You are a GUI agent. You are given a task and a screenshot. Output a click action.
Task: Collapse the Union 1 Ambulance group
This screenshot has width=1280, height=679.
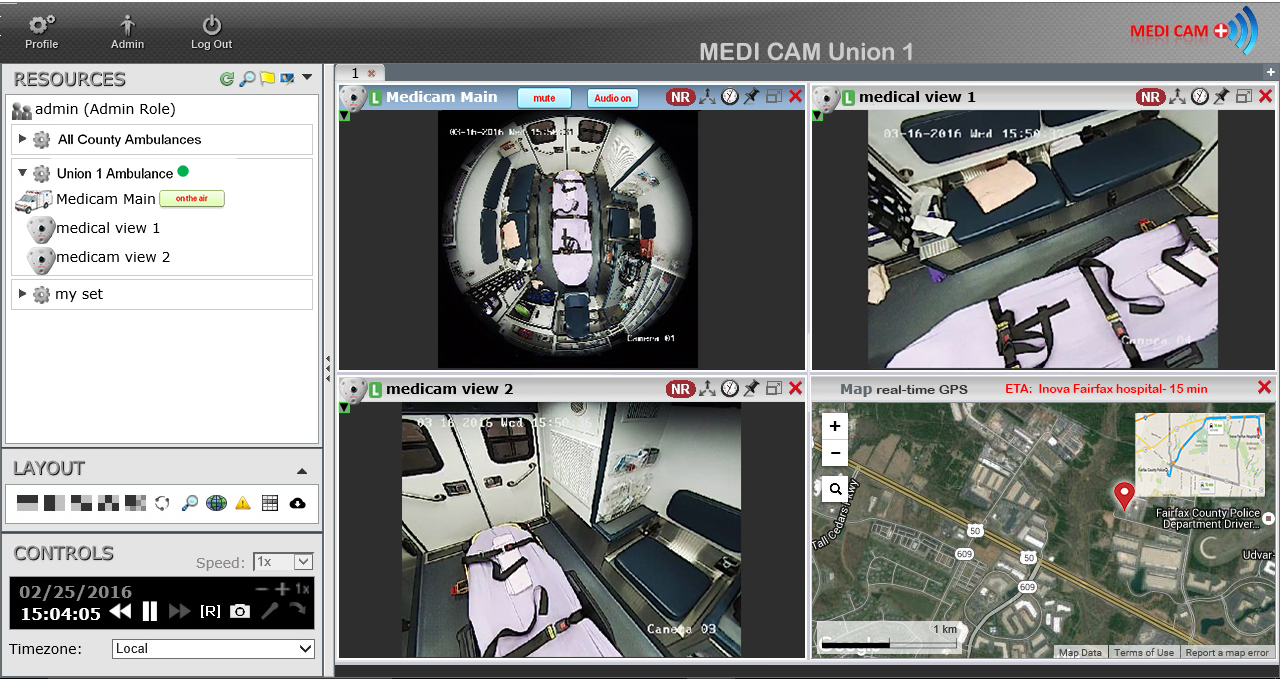click(x=23, y=173)
